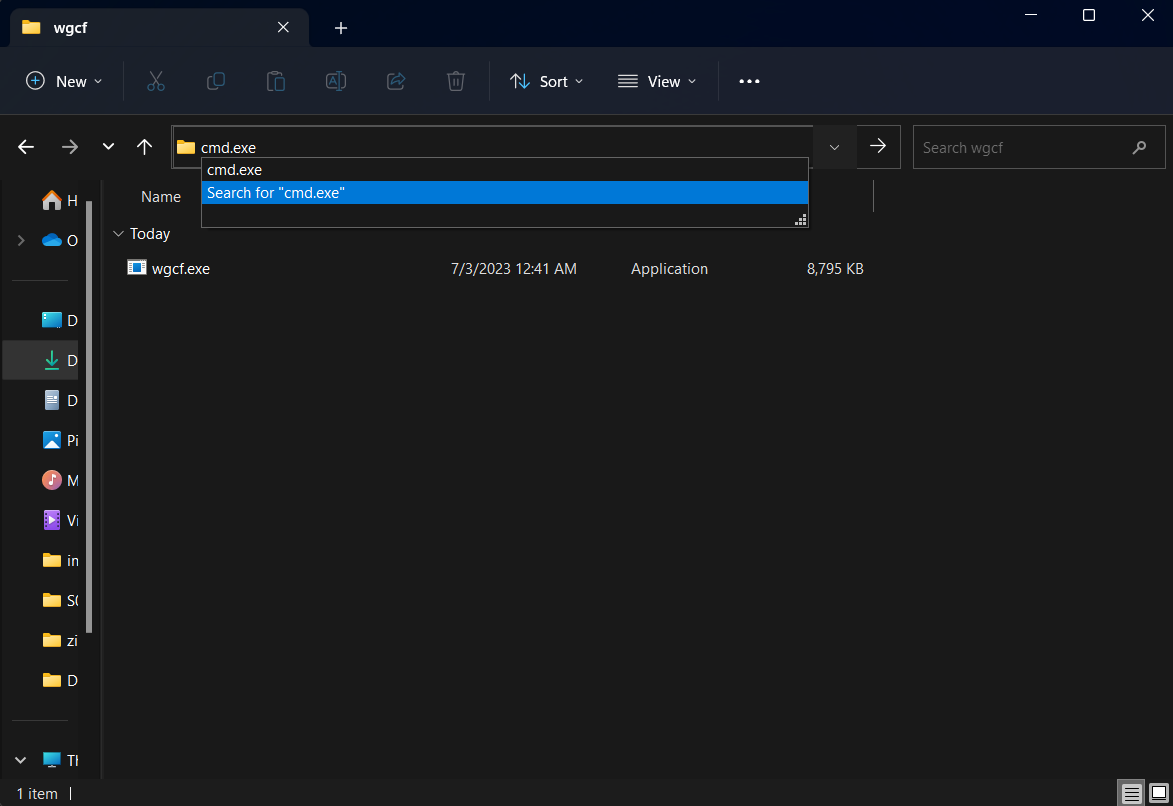Collapse the Today group

click(x=118, y=234)
